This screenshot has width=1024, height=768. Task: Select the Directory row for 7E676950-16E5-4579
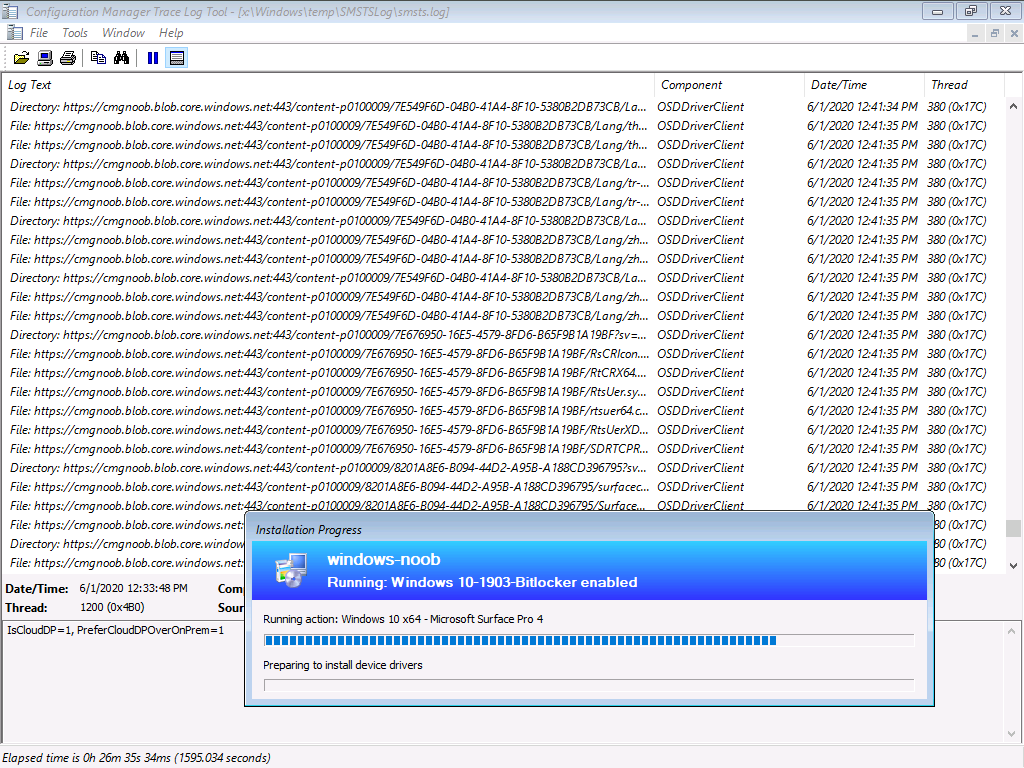(x=503, y=335)
